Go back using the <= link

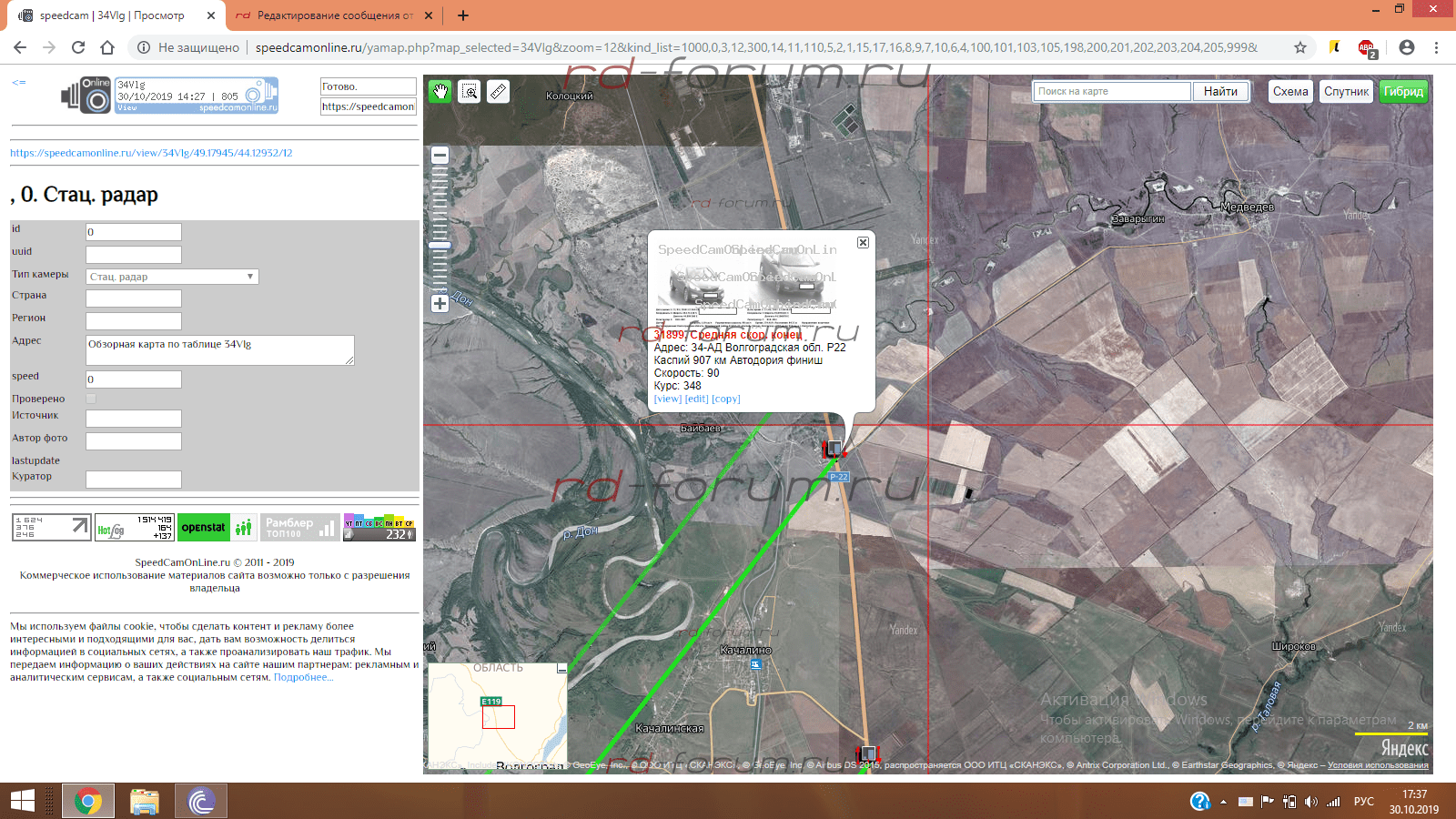(x=18, y=83)
